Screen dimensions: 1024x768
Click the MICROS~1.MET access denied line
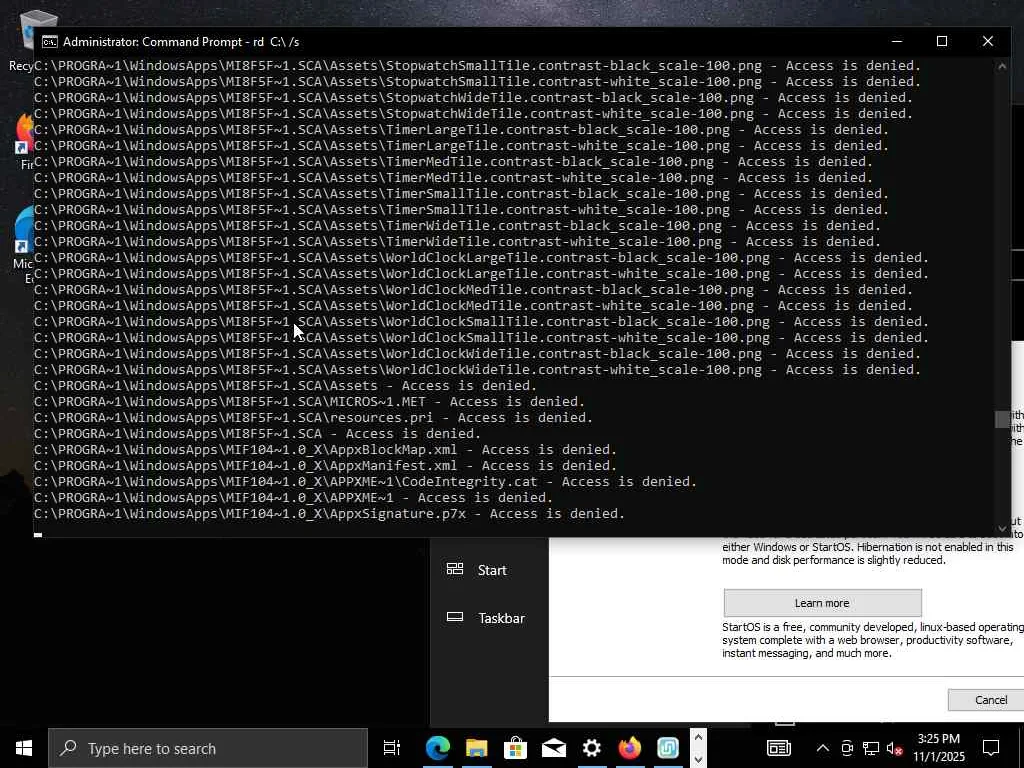(x=310, y=402)
